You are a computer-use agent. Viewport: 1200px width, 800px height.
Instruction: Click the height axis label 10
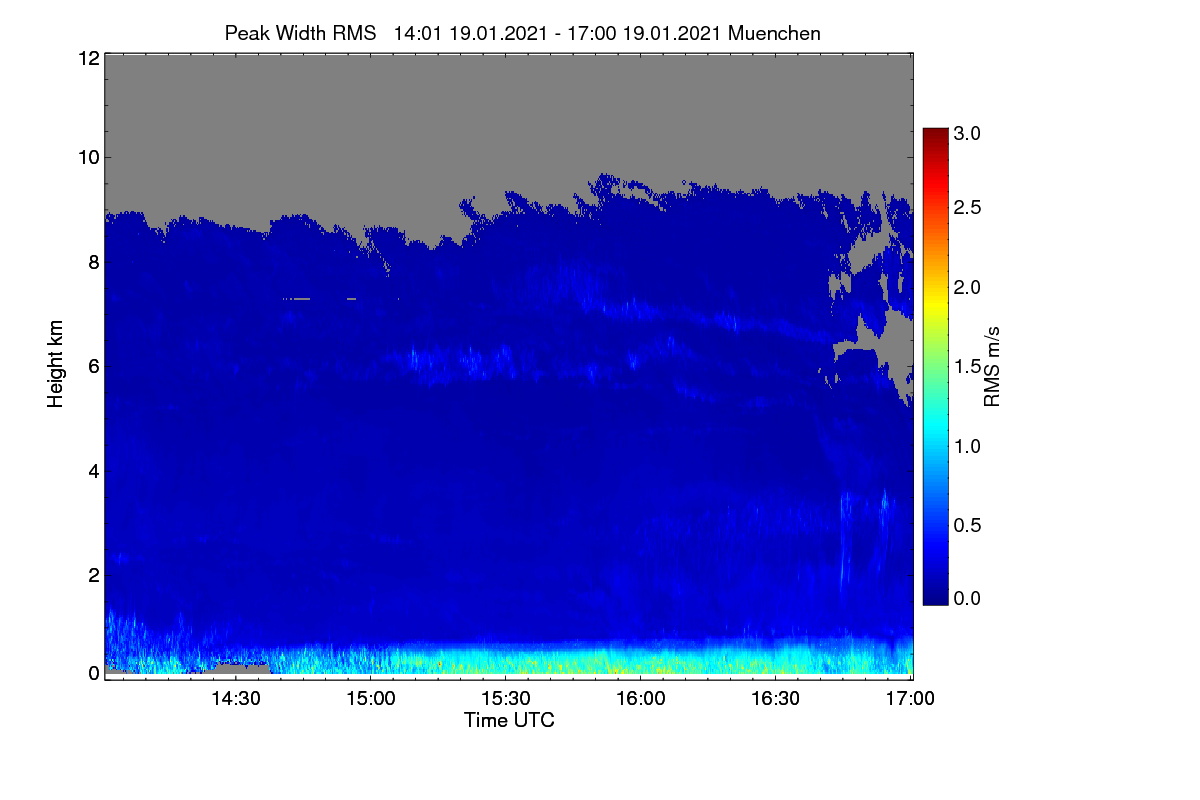(87, 157)
